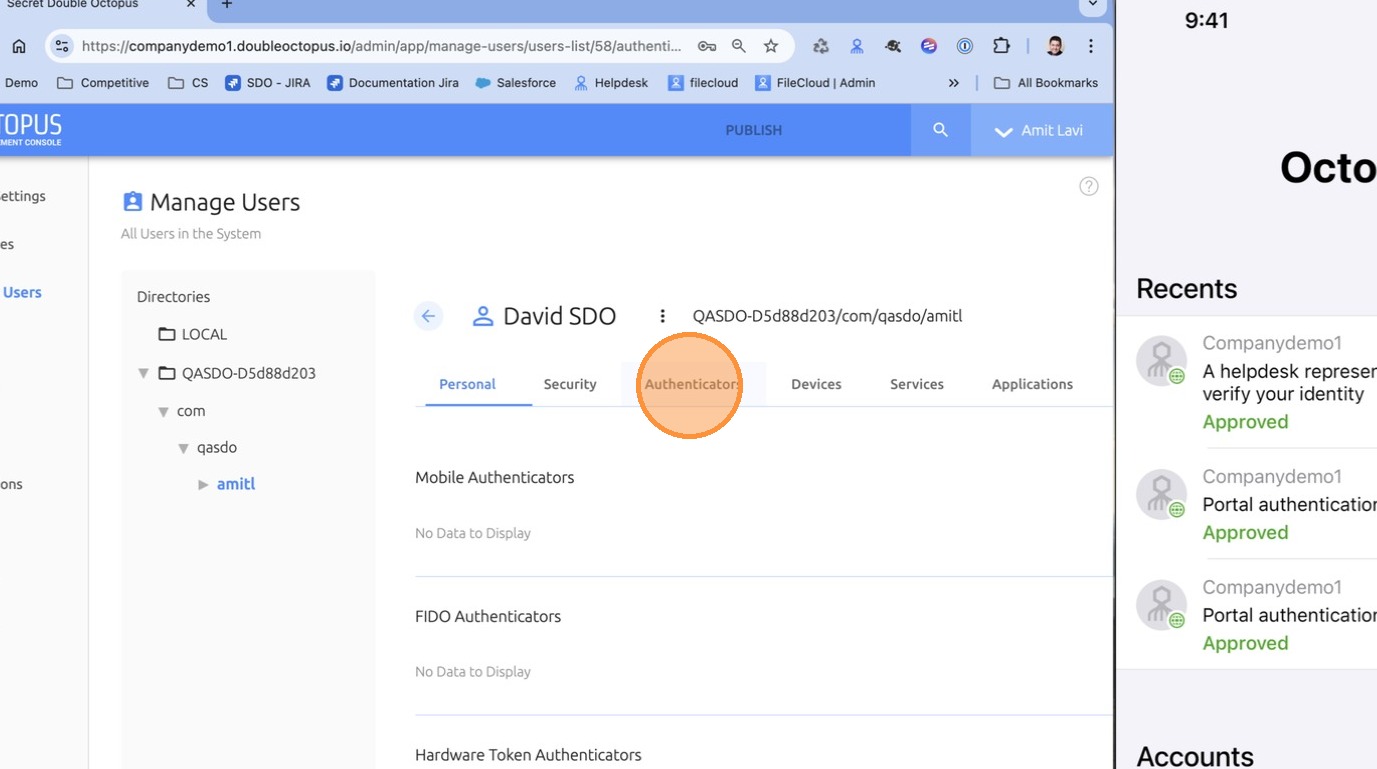Click the user icon beside David SDO
Image resolution: width=1377 pixels, height=769 pixels.
(483, 316)
